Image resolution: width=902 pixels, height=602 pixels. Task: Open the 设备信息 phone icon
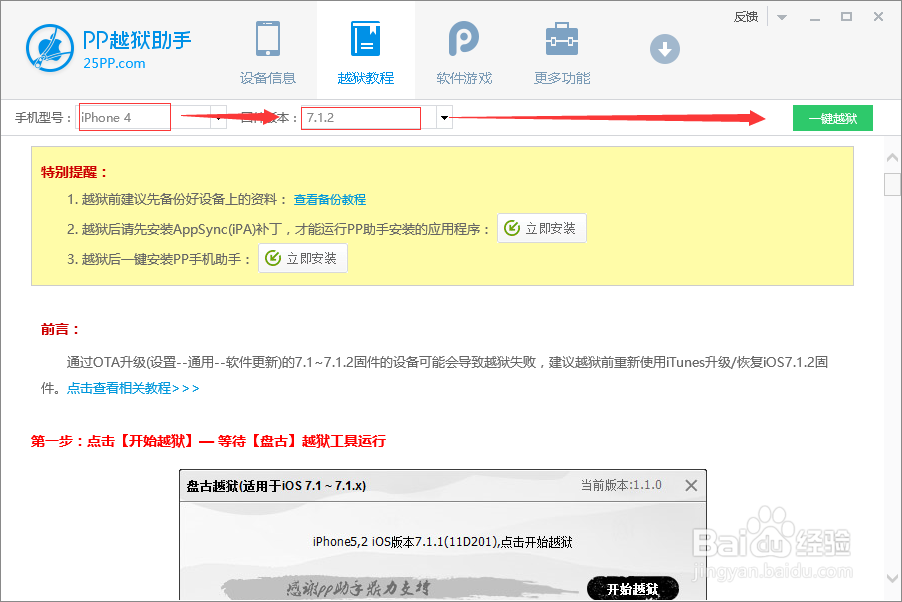267,39
